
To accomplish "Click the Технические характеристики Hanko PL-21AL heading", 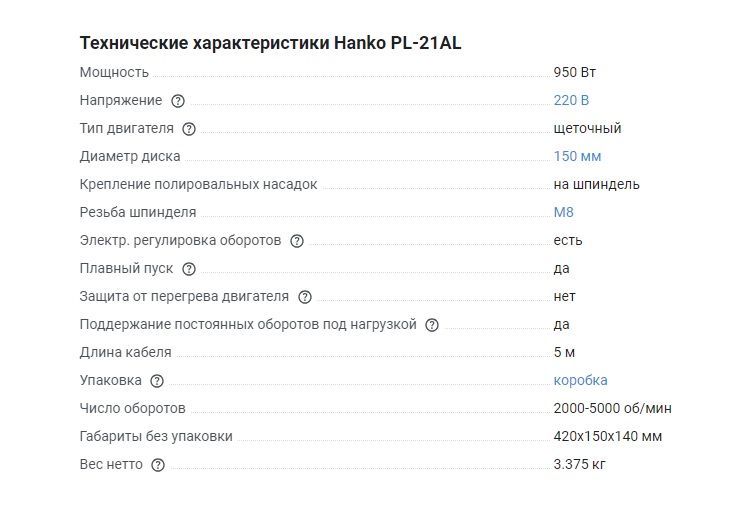I will 270,44.
